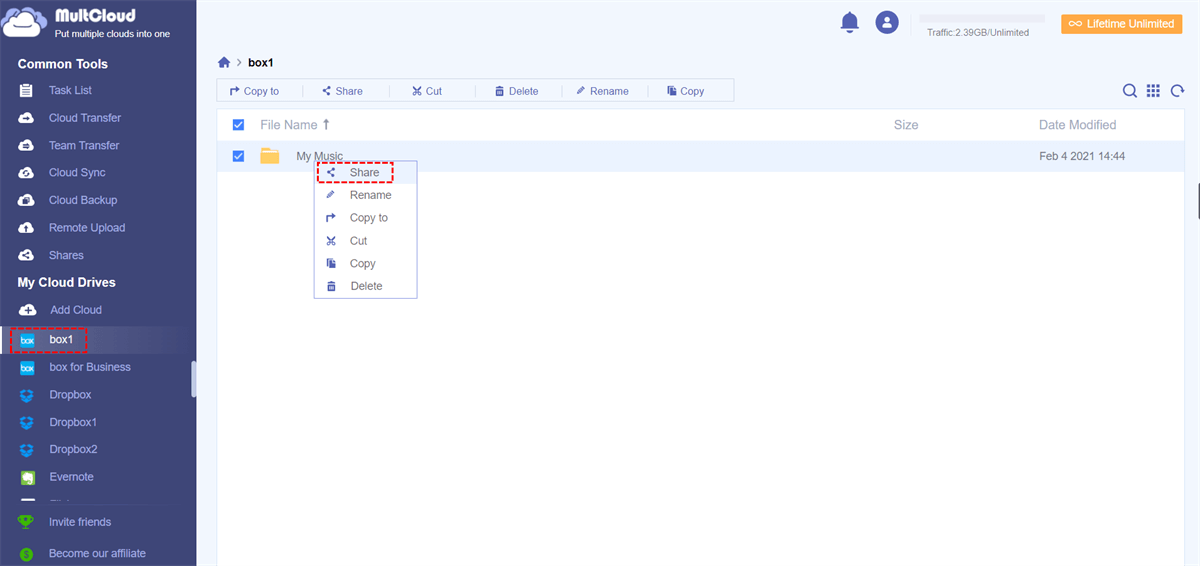Click the Copy toolbar button
Image resolution: width=1200 pixels, height=566 pixels.
point(686,91)
